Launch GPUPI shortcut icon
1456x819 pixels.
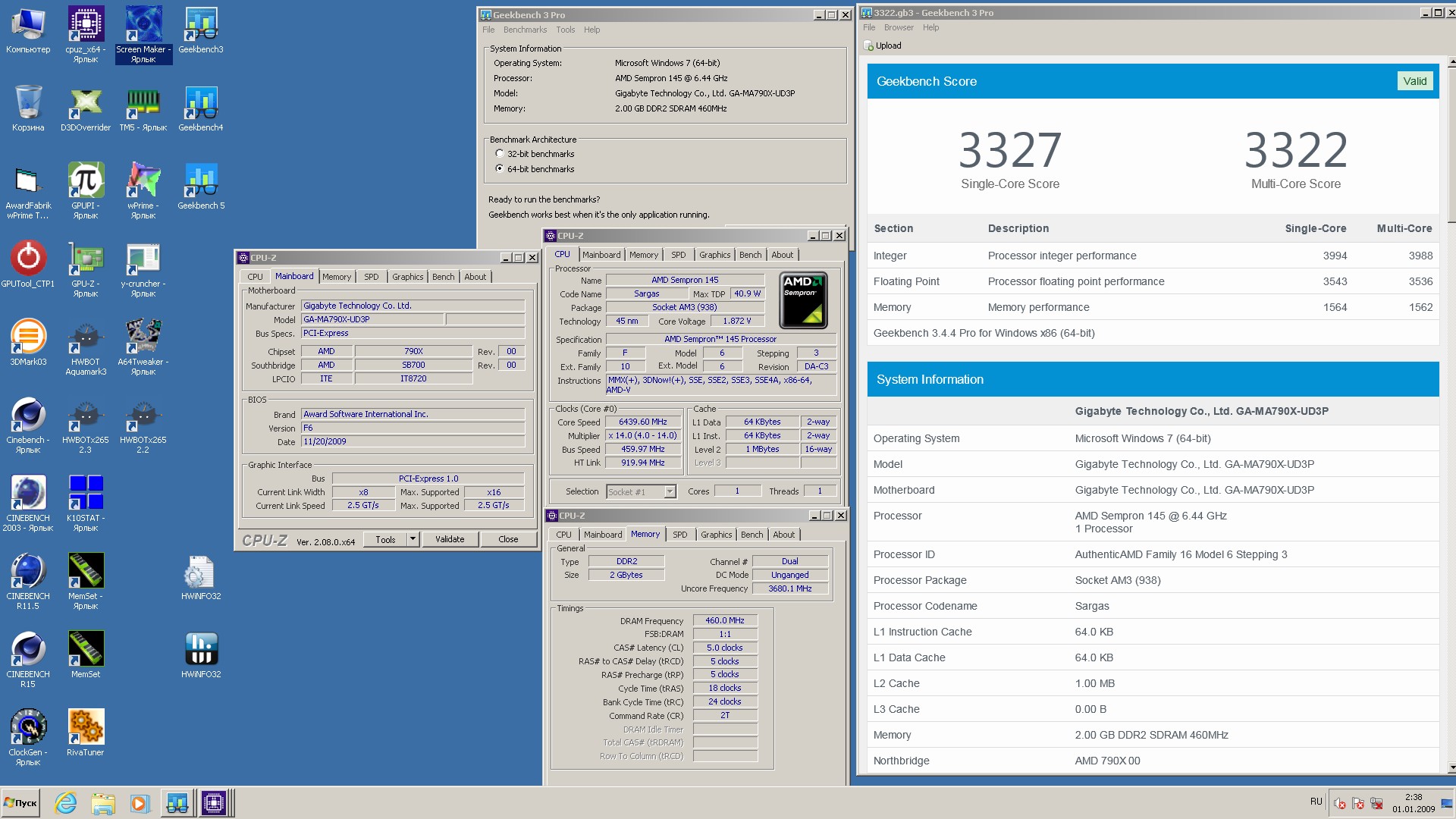click(86, 191)
